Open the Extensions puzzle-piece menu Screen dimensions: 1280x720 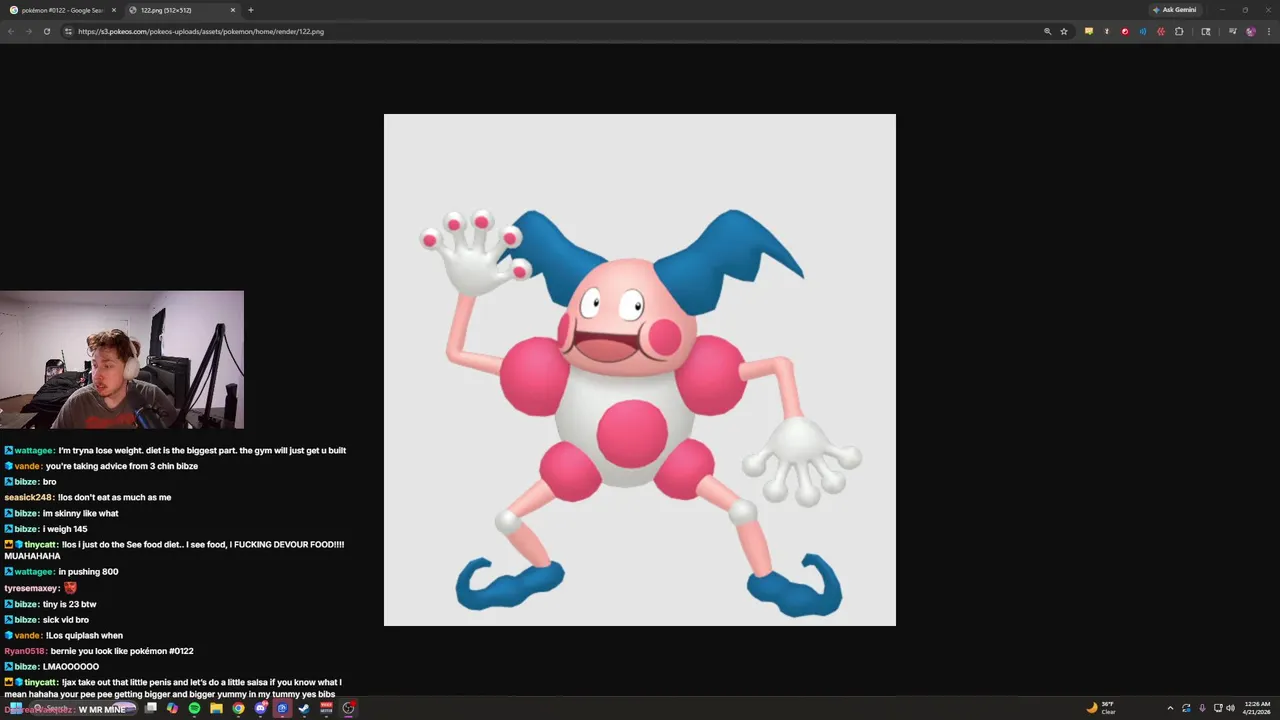coord(1179,31)
